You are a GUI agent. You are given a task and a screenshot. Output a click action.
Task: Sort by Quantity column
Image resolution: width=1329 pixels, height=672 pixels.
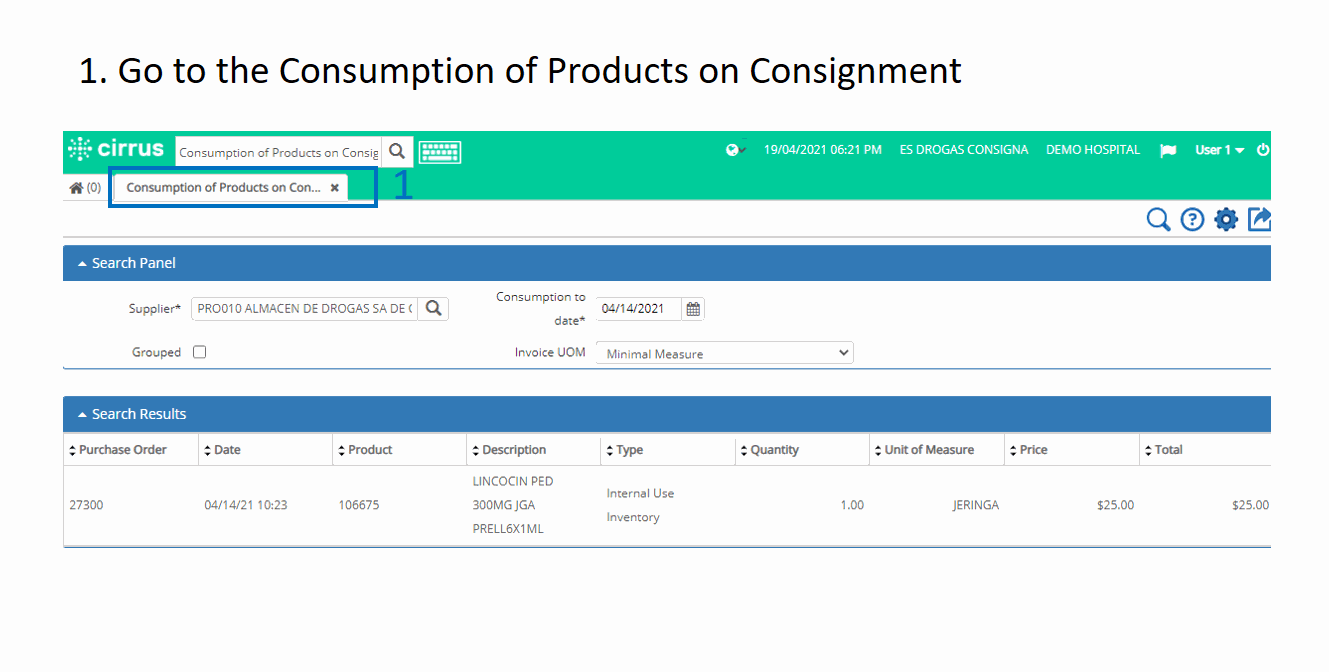pyautogui.click(x=769, y=450)
